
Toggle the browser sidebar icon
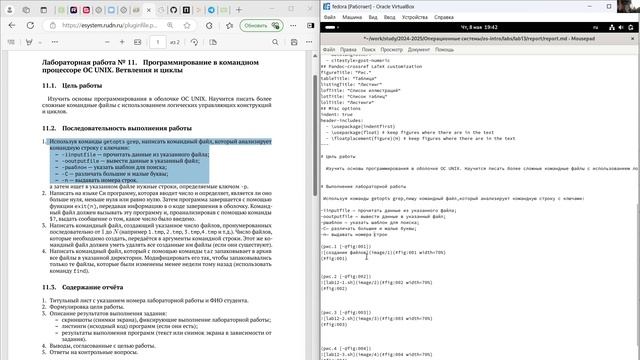pos(311,25)
